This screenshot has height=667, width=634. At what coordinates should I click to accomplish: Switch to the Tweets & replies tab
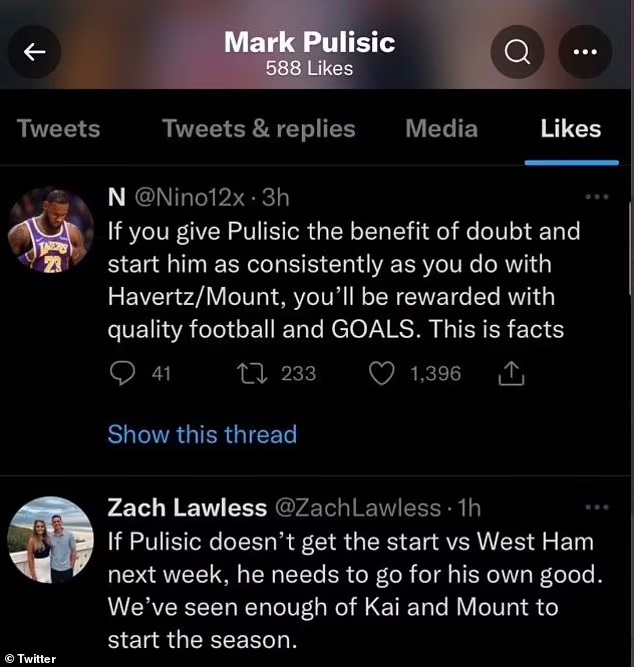[258, 129]
